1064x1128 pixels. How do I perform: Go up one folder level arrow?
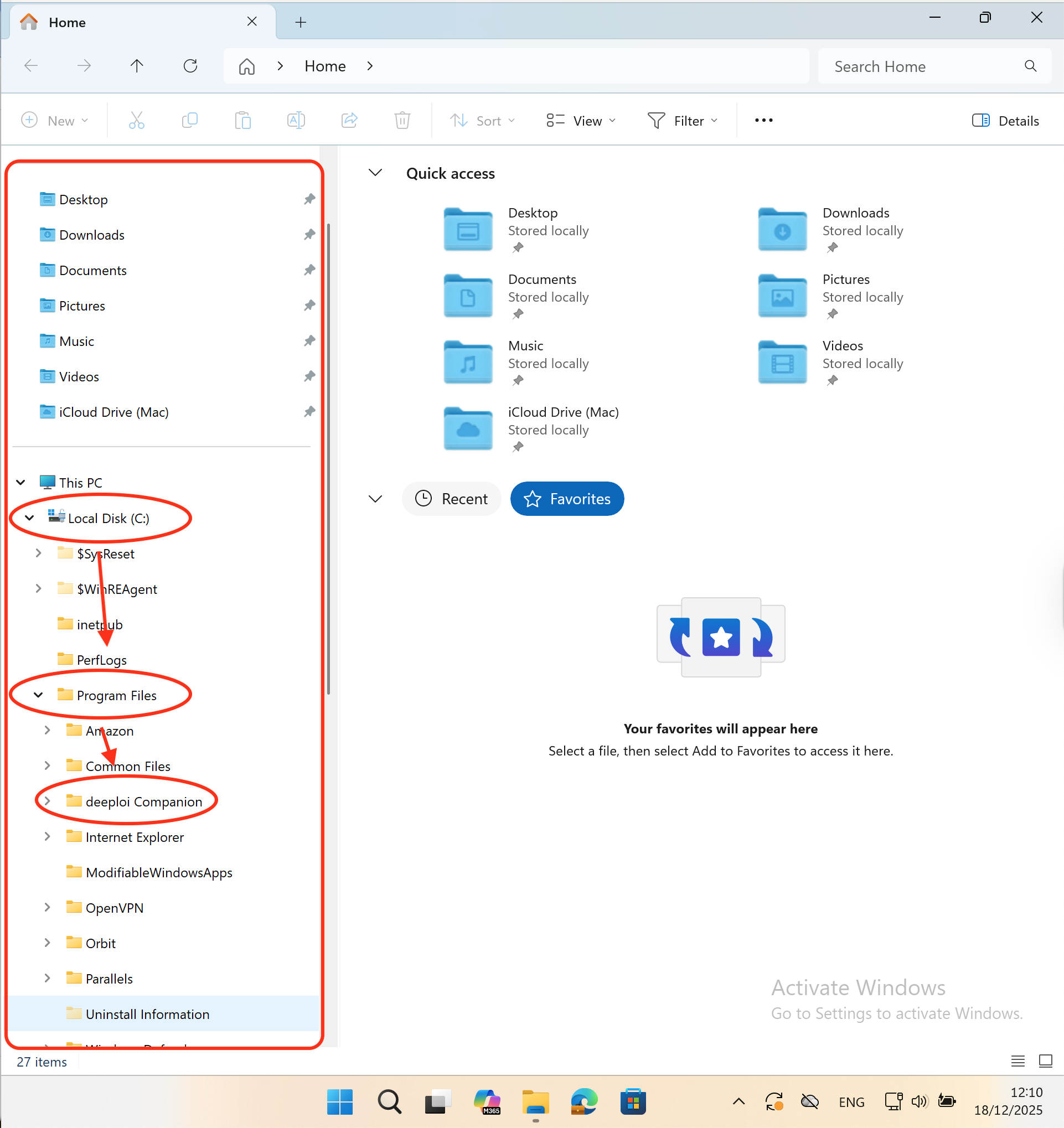point(137,66)
